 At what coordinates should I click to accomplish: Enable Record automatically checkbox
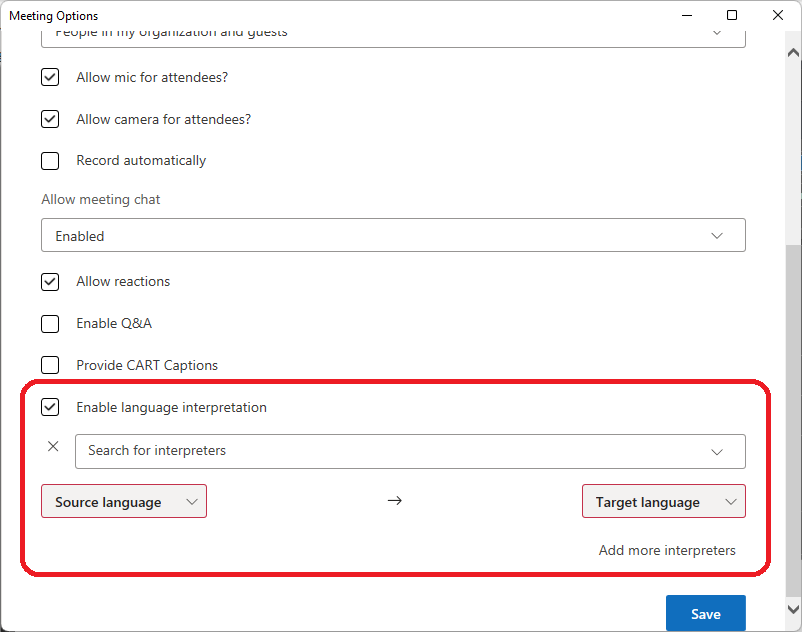[x=50, y=161]
